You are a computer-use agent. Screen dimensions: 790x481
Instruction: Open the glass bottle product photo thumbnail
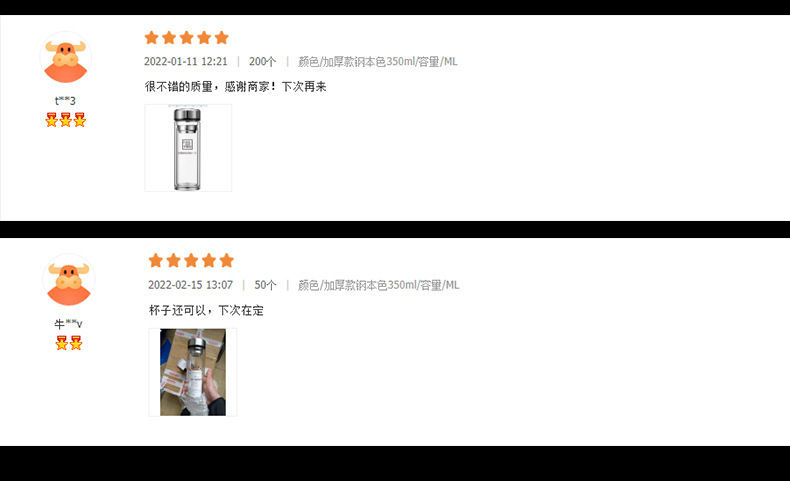click(188, 148)
